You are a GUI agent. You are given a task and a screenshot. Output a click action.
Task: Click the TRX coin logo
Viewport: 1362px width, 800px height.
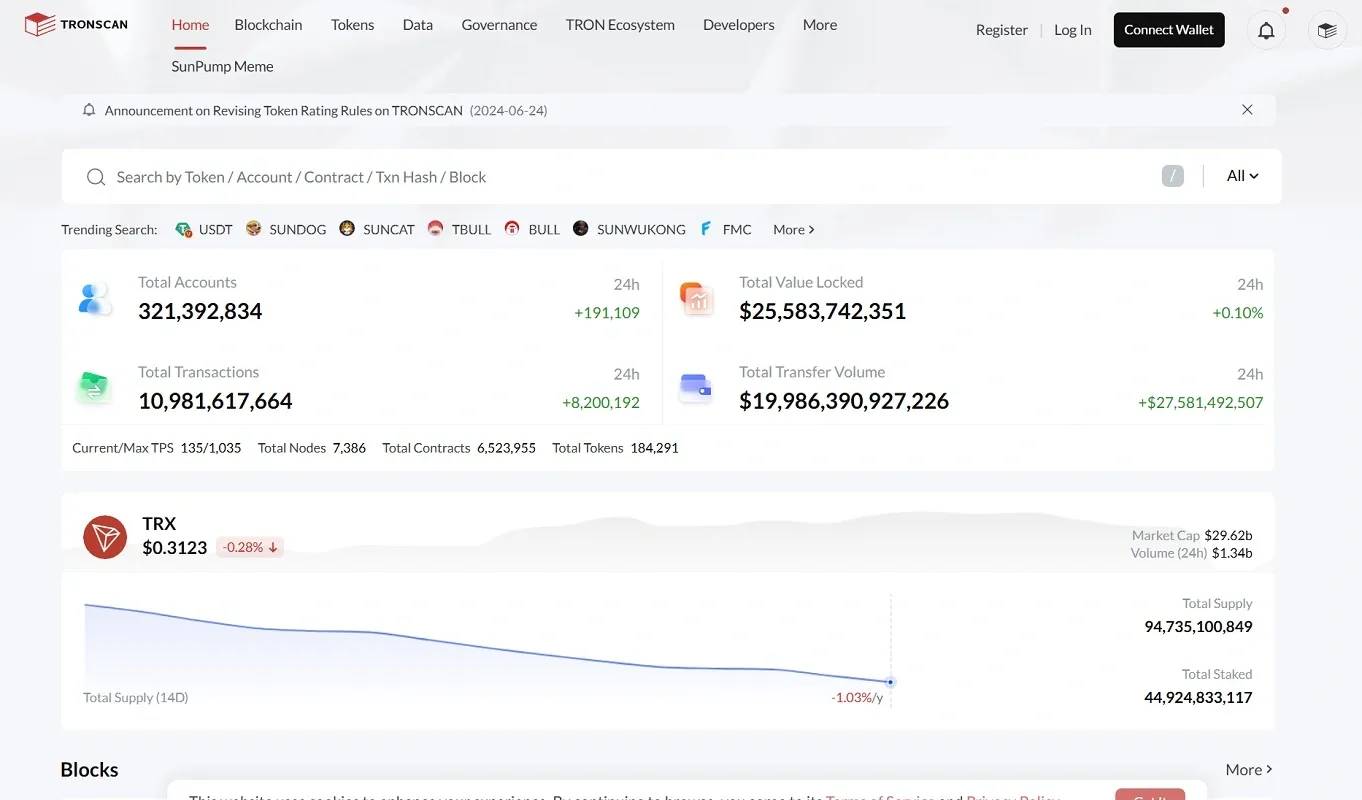pos(105,537)
